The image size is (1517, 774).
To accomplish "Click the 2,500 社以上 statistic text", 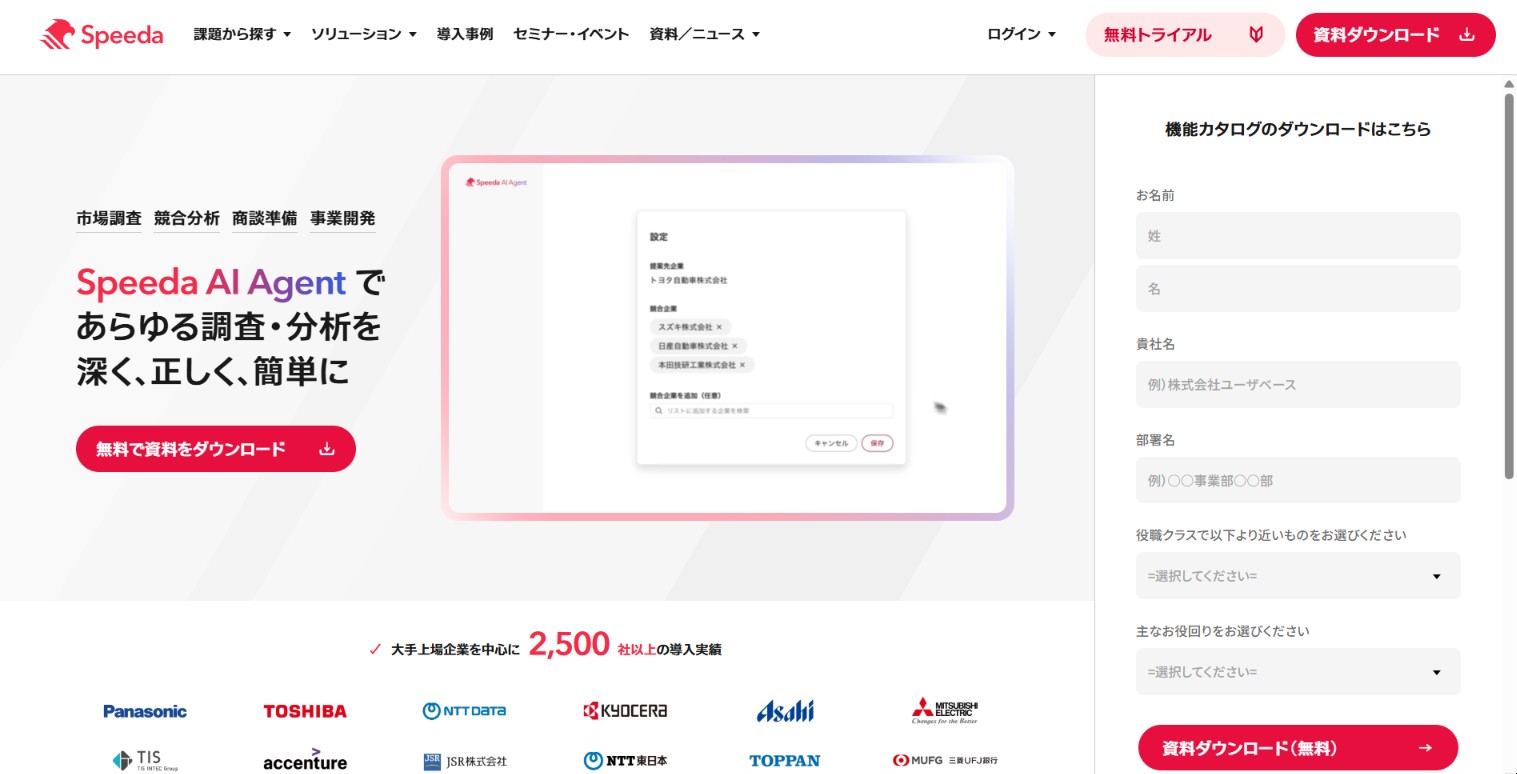I will click(591, 646).
